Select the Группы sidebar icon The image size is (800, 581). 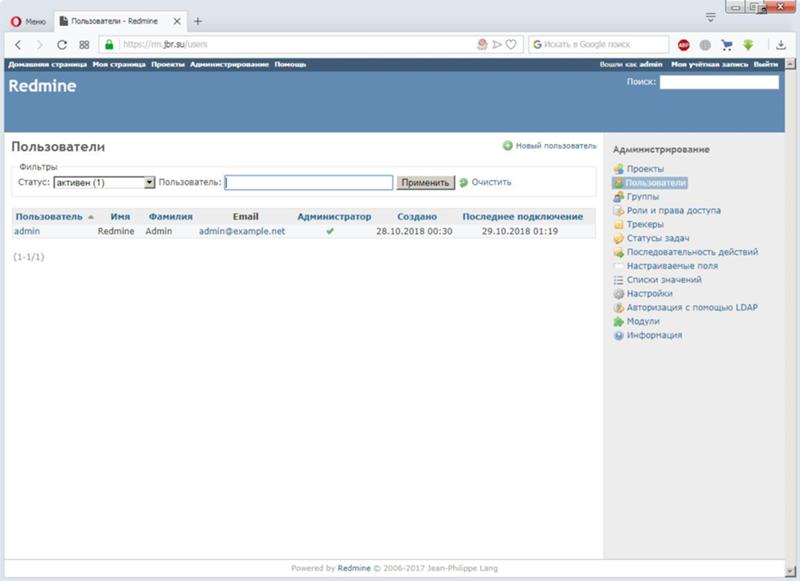(x=621, y=197)
